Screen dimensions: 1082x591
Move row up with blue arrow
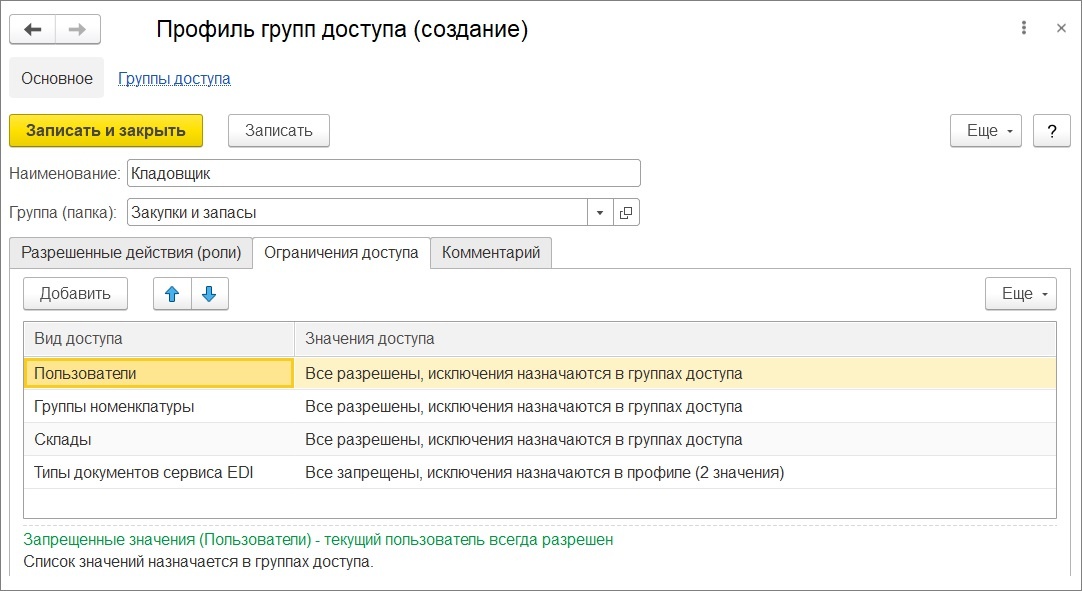(172, 294)
